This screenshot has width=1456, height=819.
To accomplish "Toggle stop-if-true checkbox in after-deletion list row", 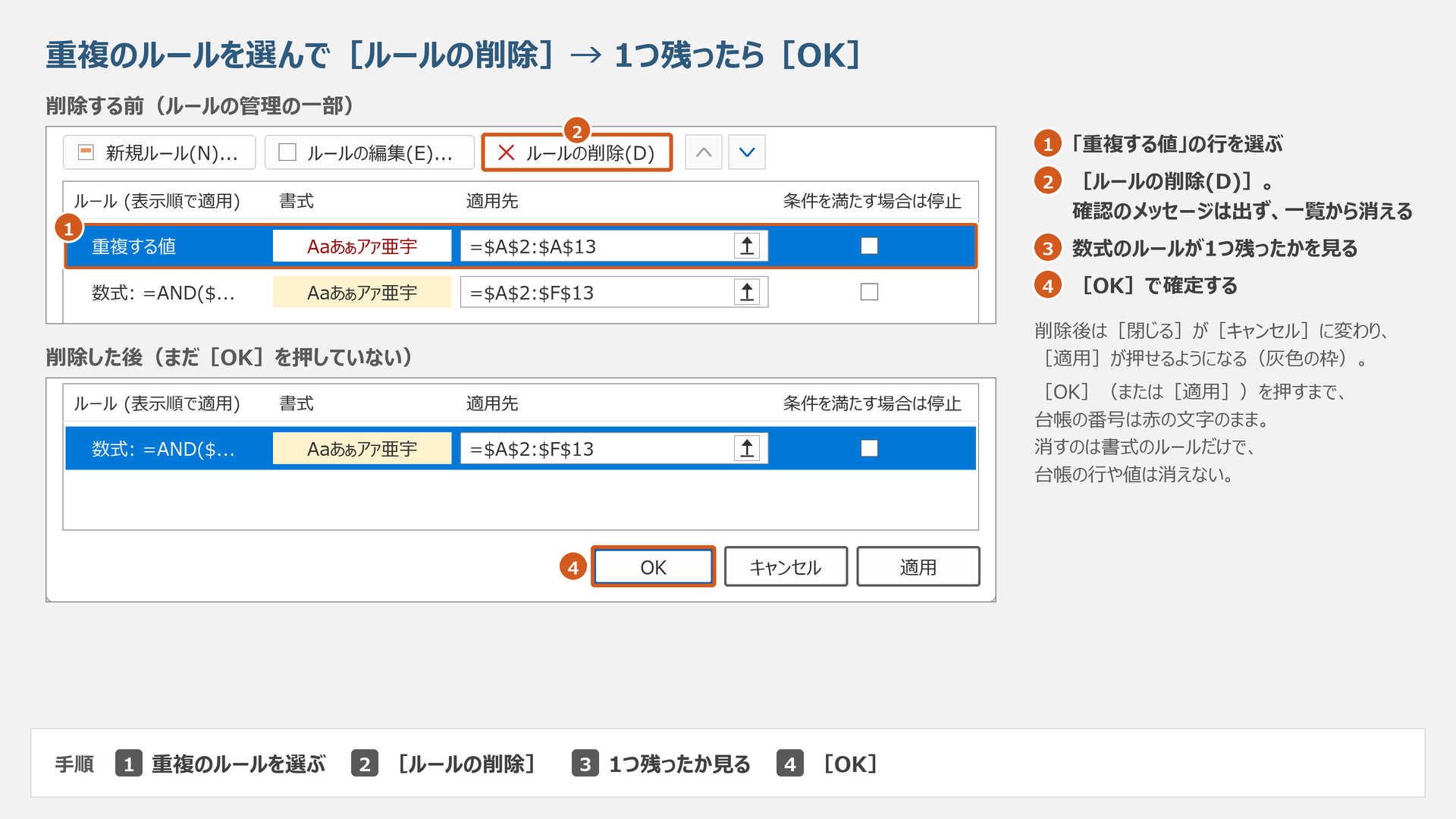I will click(869, 448).
